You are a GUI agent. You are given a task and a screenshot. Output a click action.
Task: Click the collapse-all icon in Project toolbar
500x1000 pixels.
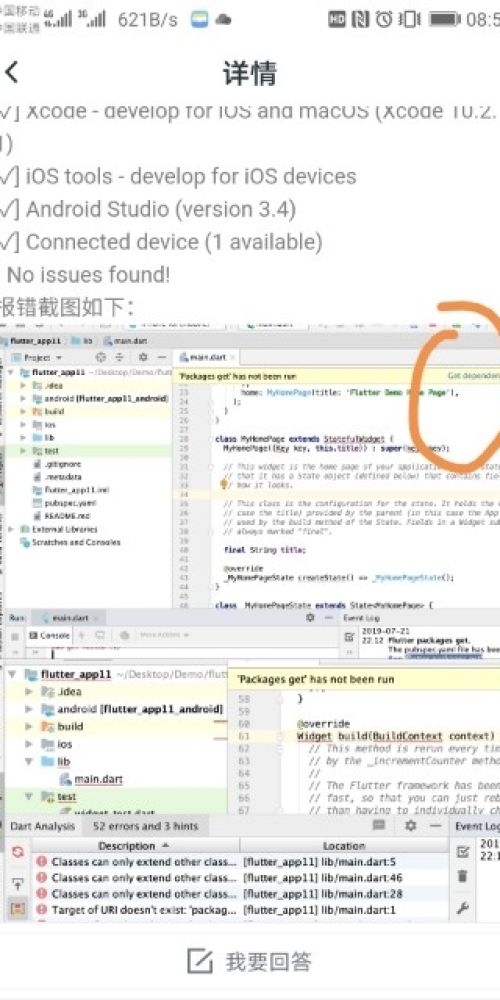[119, 358]
